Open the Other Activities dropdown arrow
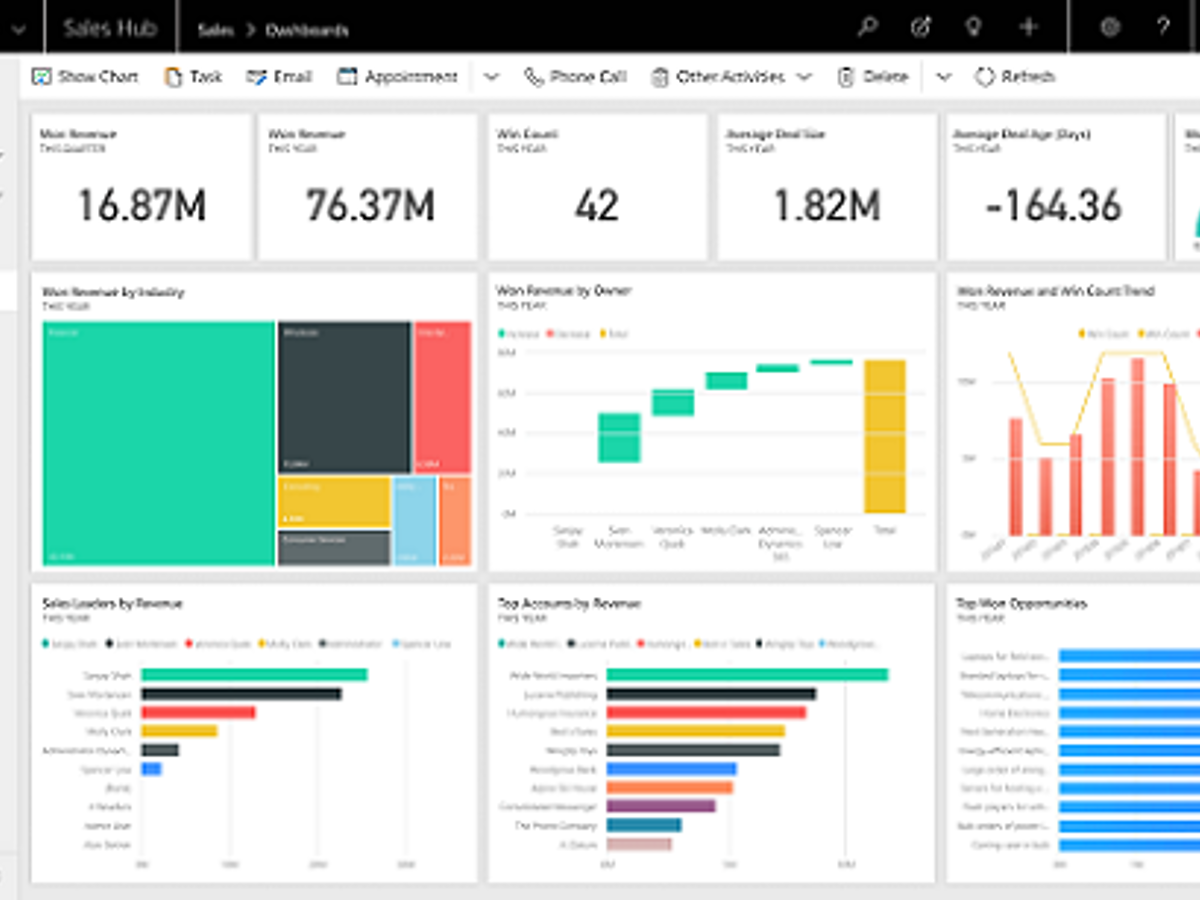Screen dimensions: 1200x900 tap(804, 77)
